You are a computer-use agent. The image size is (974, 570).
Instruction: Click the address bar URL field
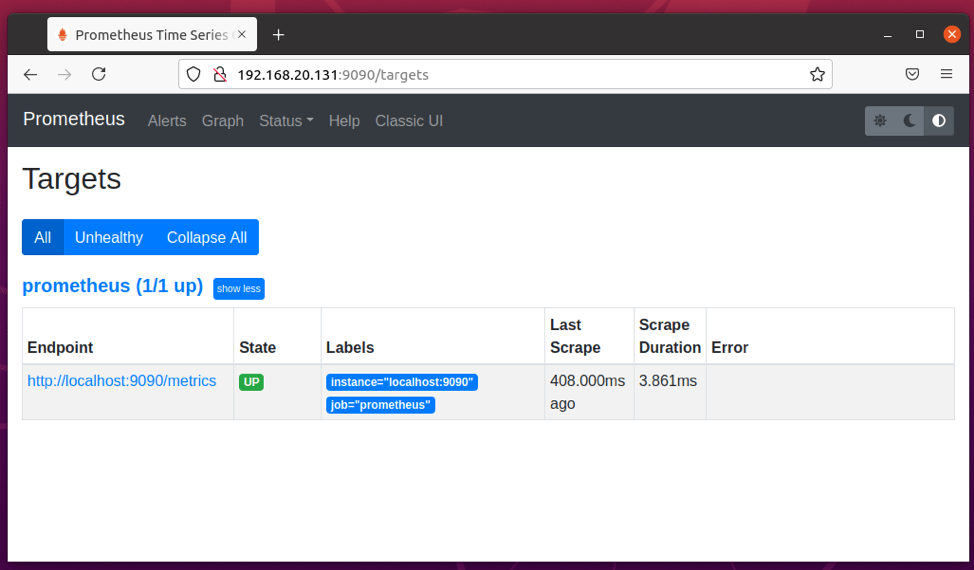(504, 75)
